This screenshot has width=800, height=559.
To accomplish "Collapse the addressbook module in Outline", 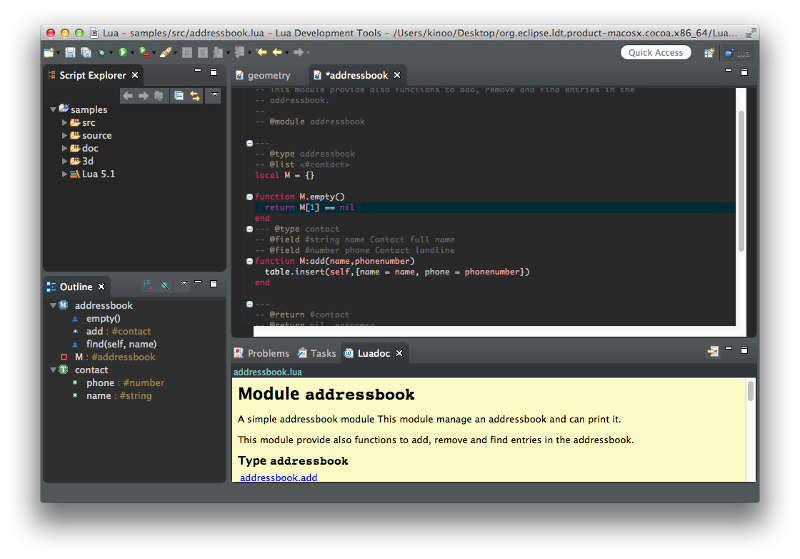I will [x=53, y=306].
